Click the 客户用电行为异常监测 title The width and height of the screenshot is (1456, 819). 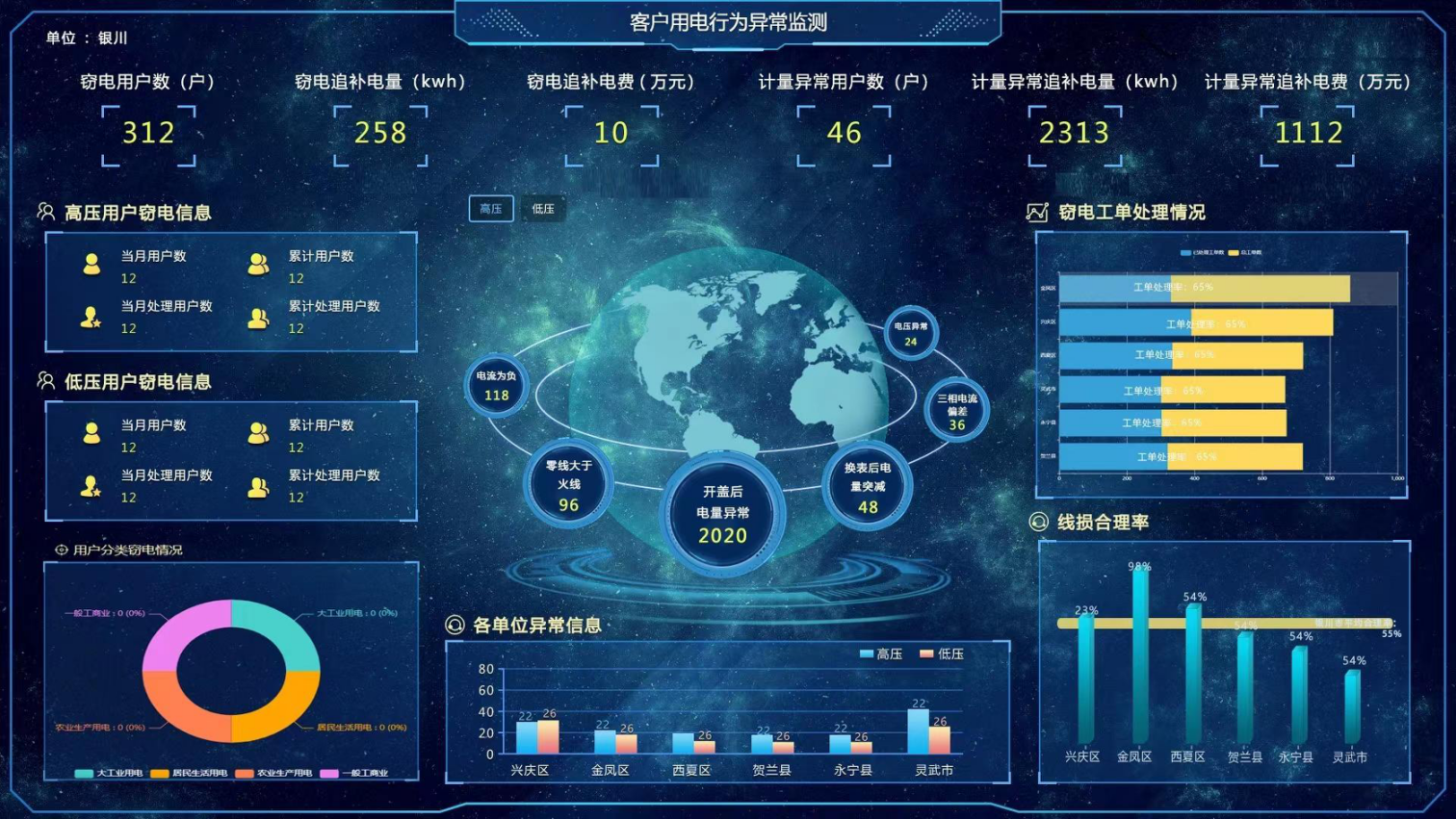pyautogui.click(x=728, y=22)
